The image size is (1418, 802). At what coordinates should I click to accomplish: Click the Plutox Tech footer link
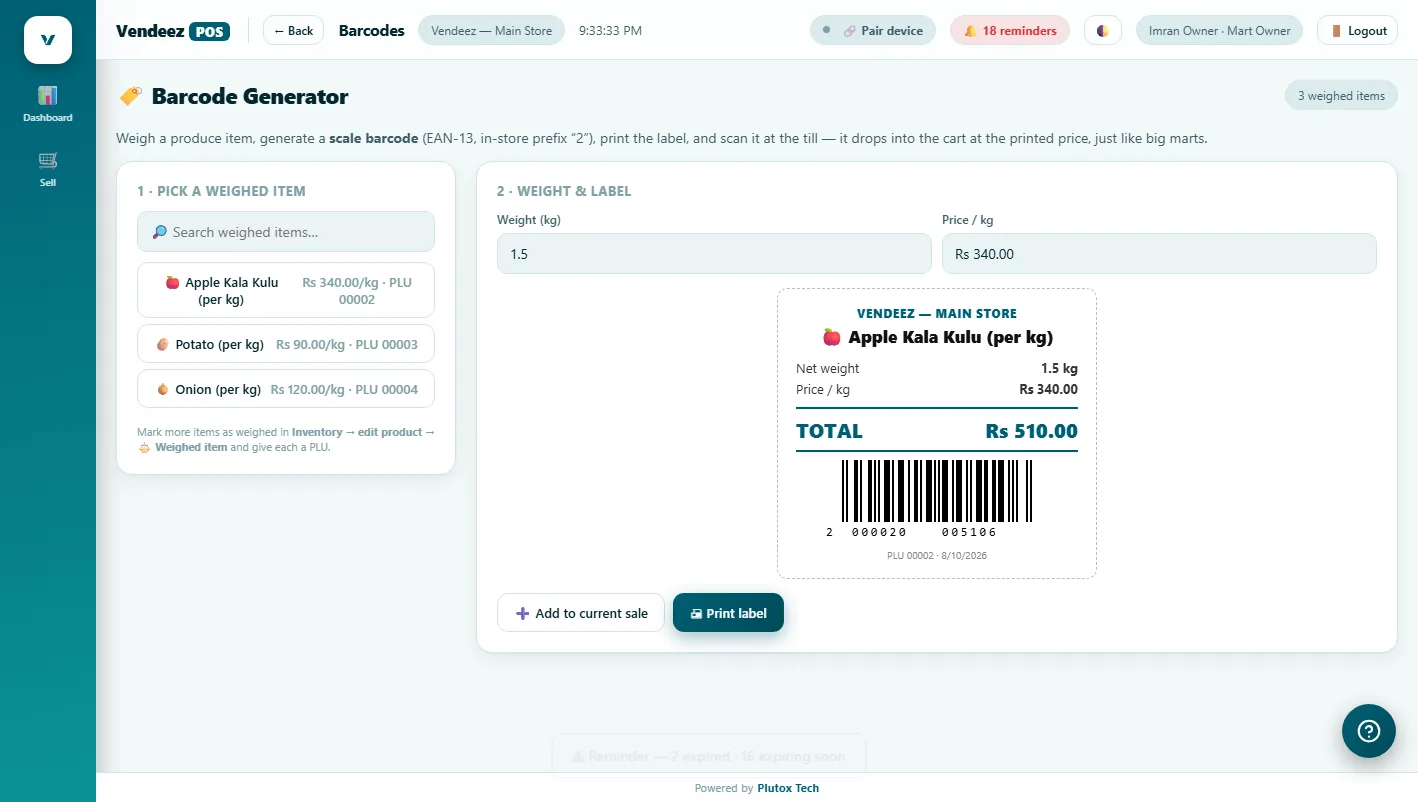point(788,788)
